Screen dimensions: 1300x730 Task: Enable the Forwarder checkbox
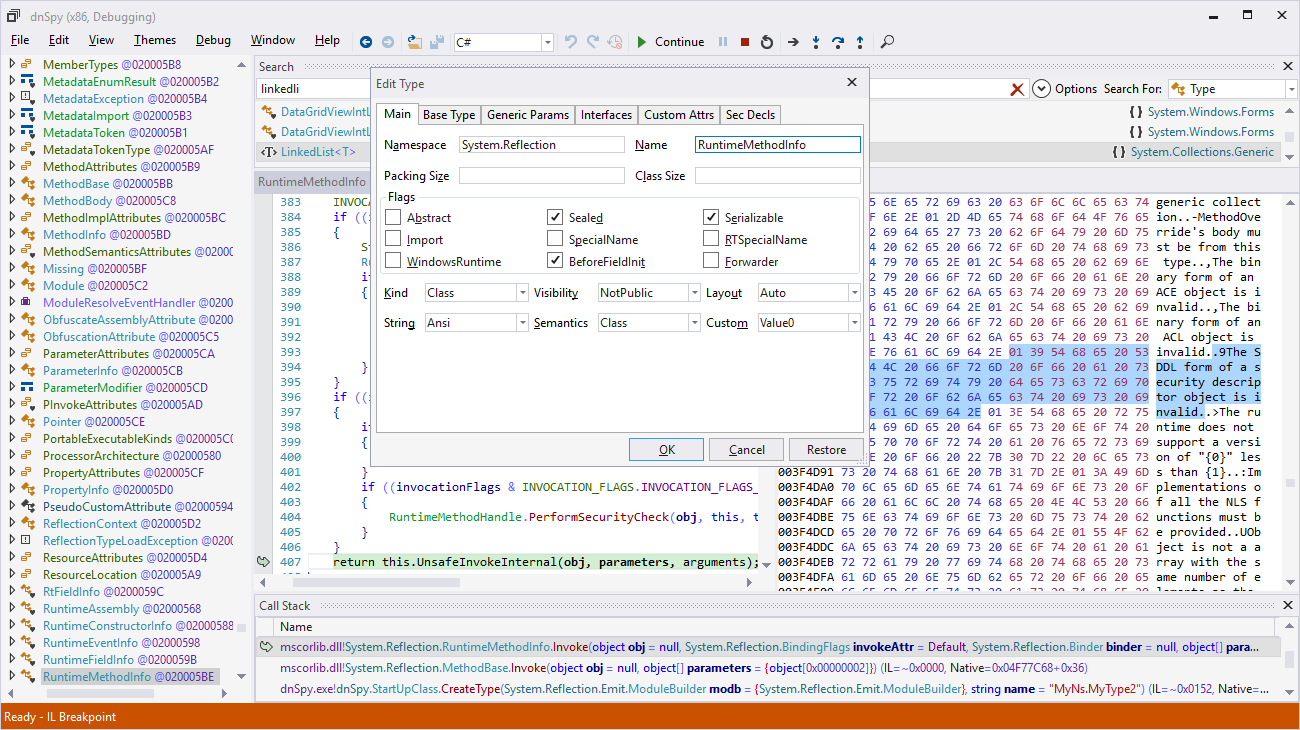click(711, 261)
